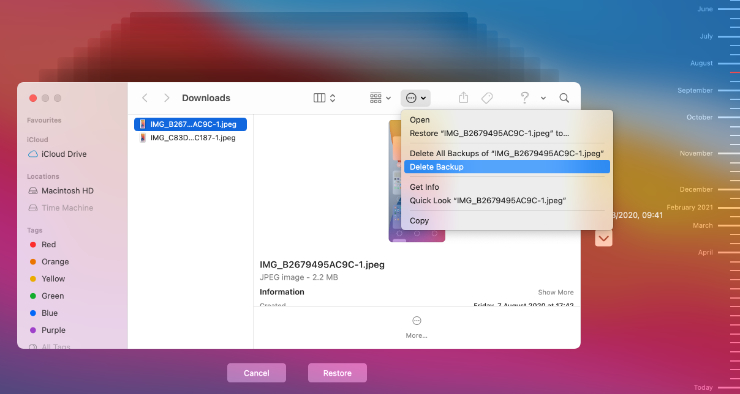
Task: Jump to Today on the timeline
Action: tap(703, 387)
